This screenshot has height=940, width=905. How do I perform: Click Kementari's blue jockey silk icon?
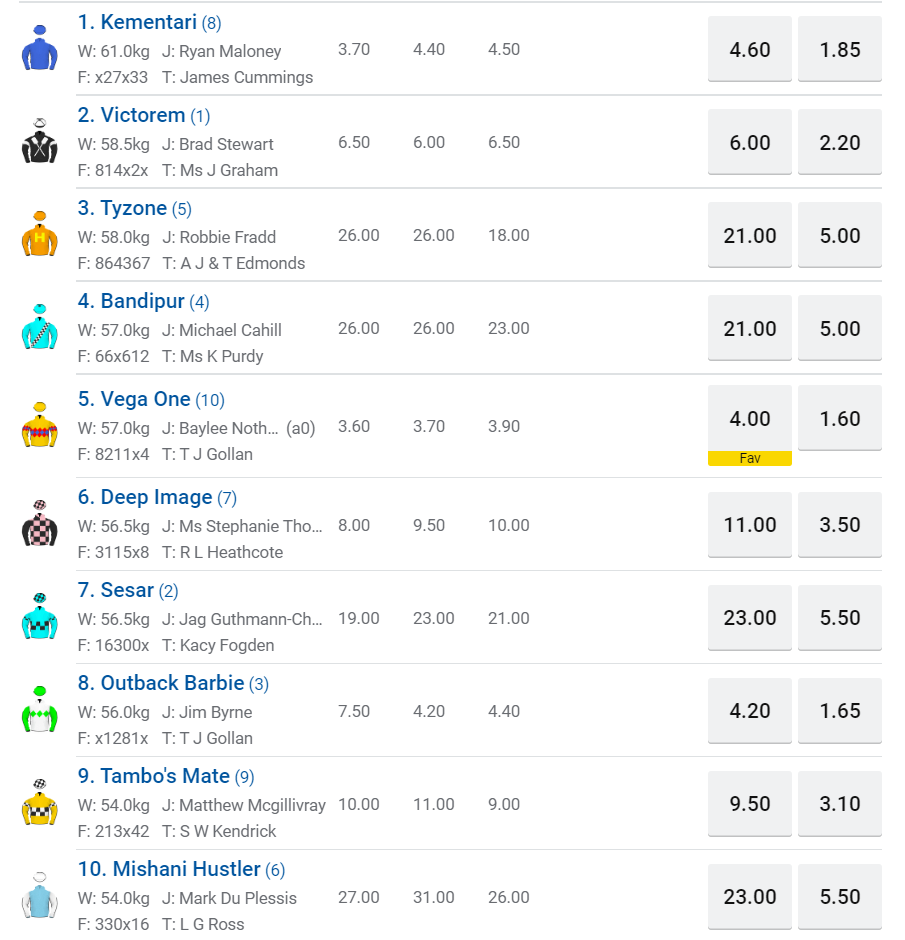[40, 49]
